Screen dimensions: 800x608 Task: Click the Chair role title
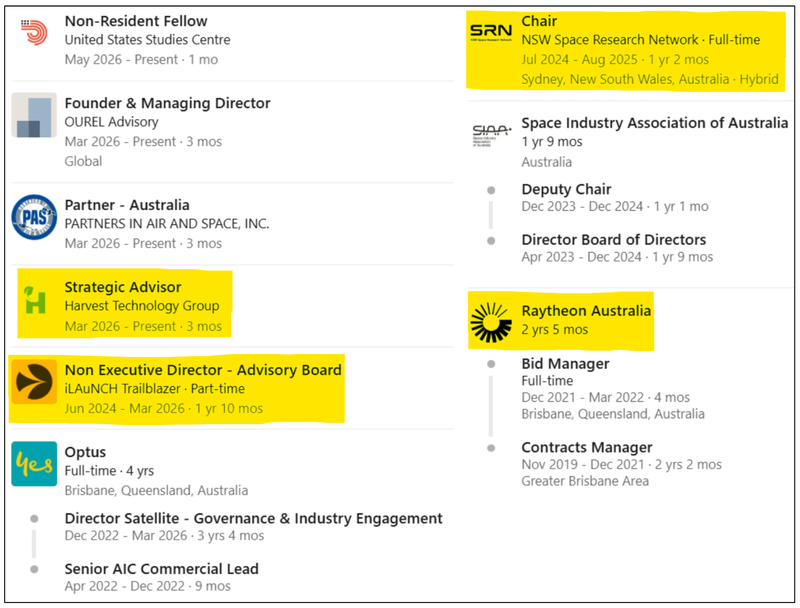point(539,21)
